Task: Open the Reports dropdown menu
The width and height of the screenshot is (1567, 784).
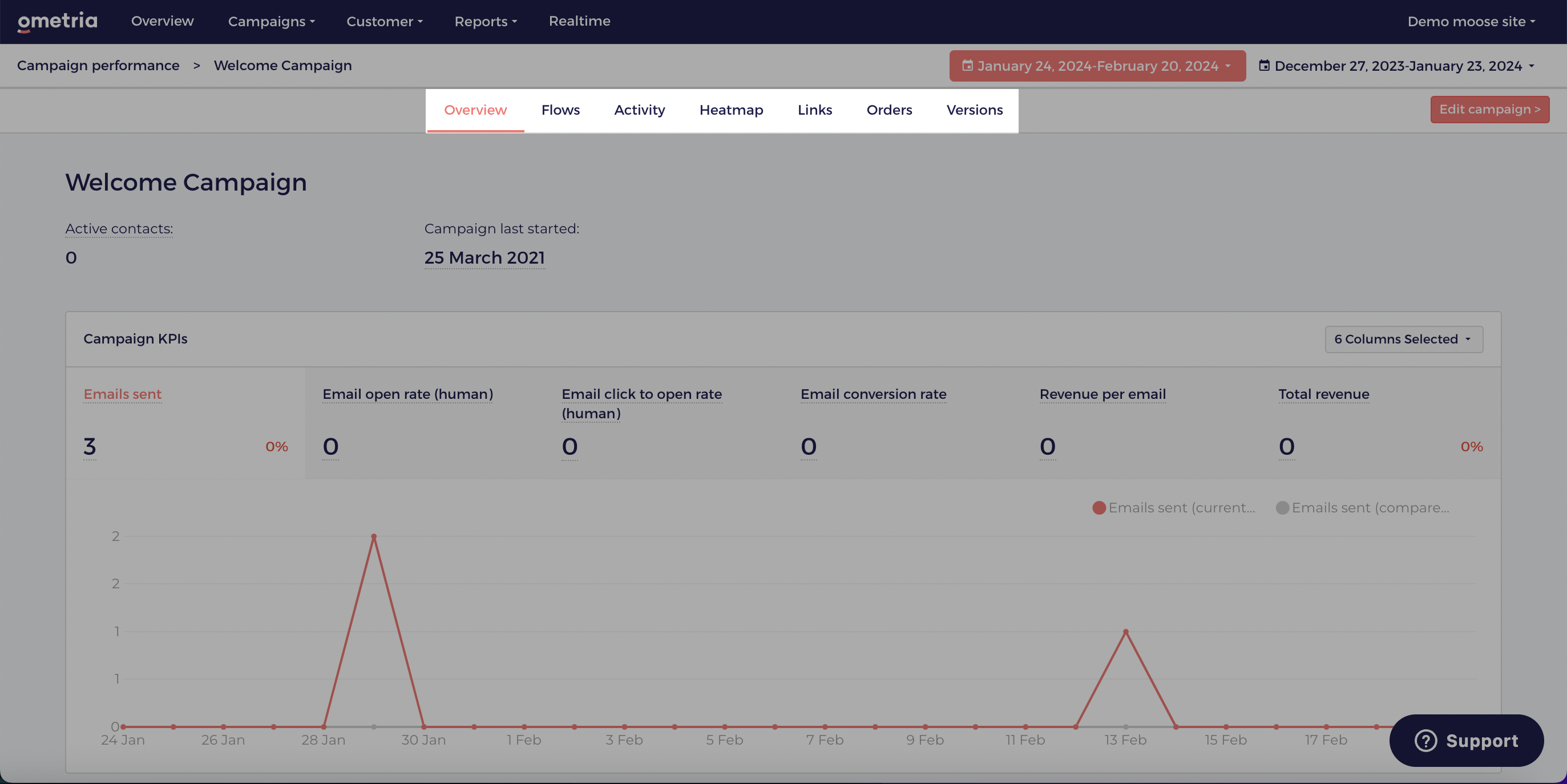Action: pos(486,21)
